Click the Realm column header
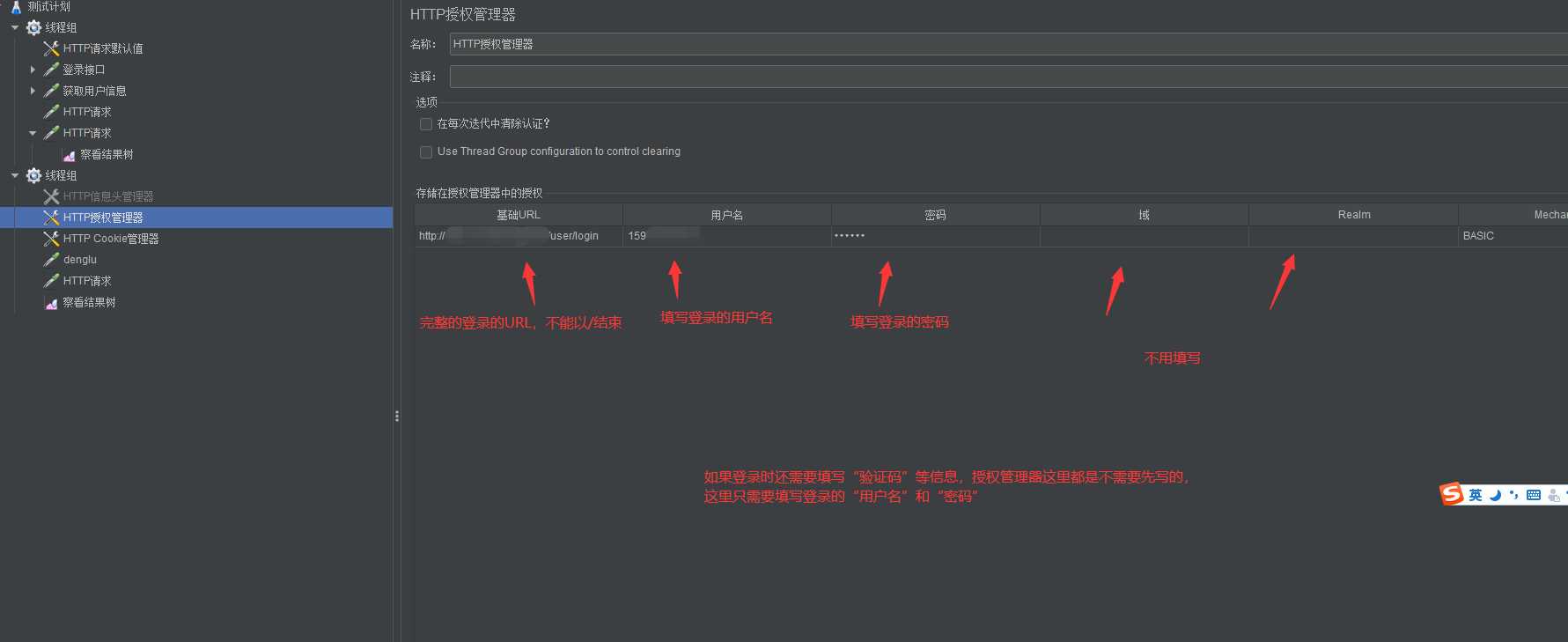 (1354, 215)
